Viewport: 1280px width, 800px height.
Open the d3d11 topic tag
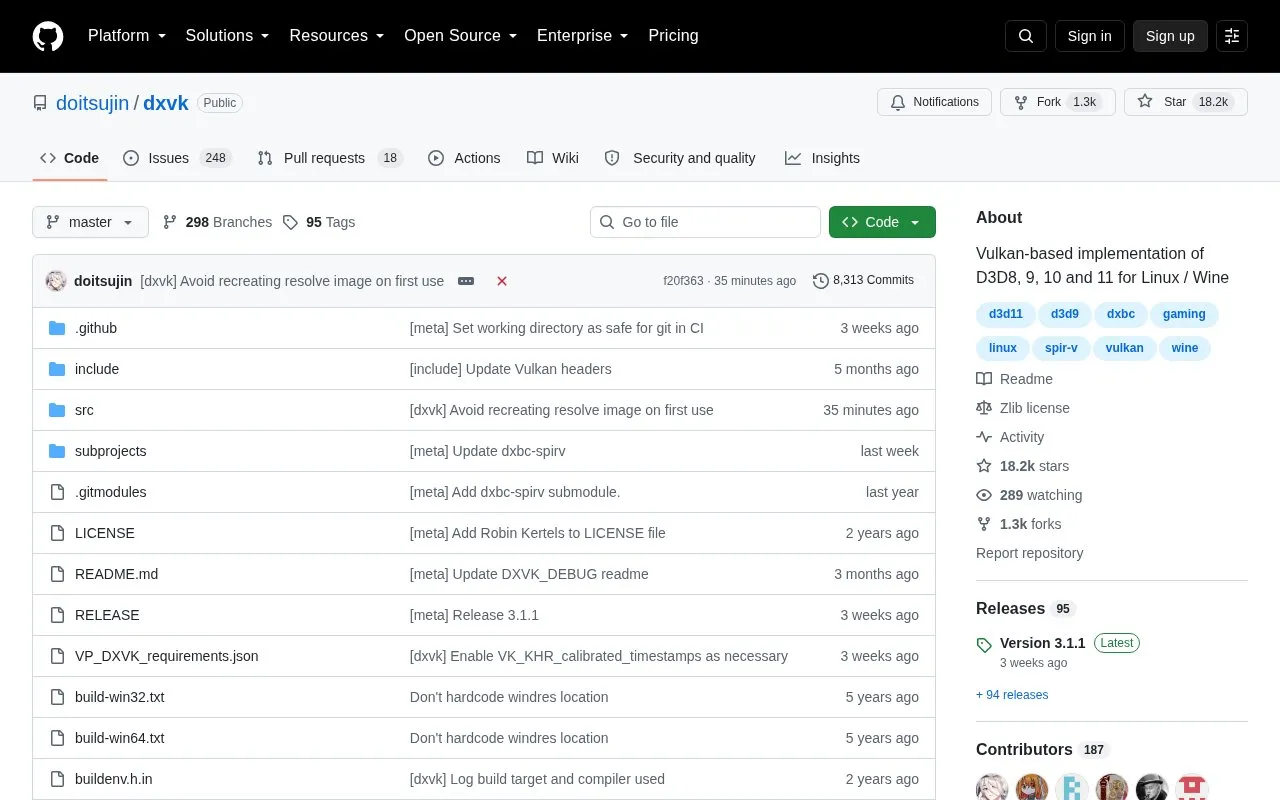[x=1006, y=314]
